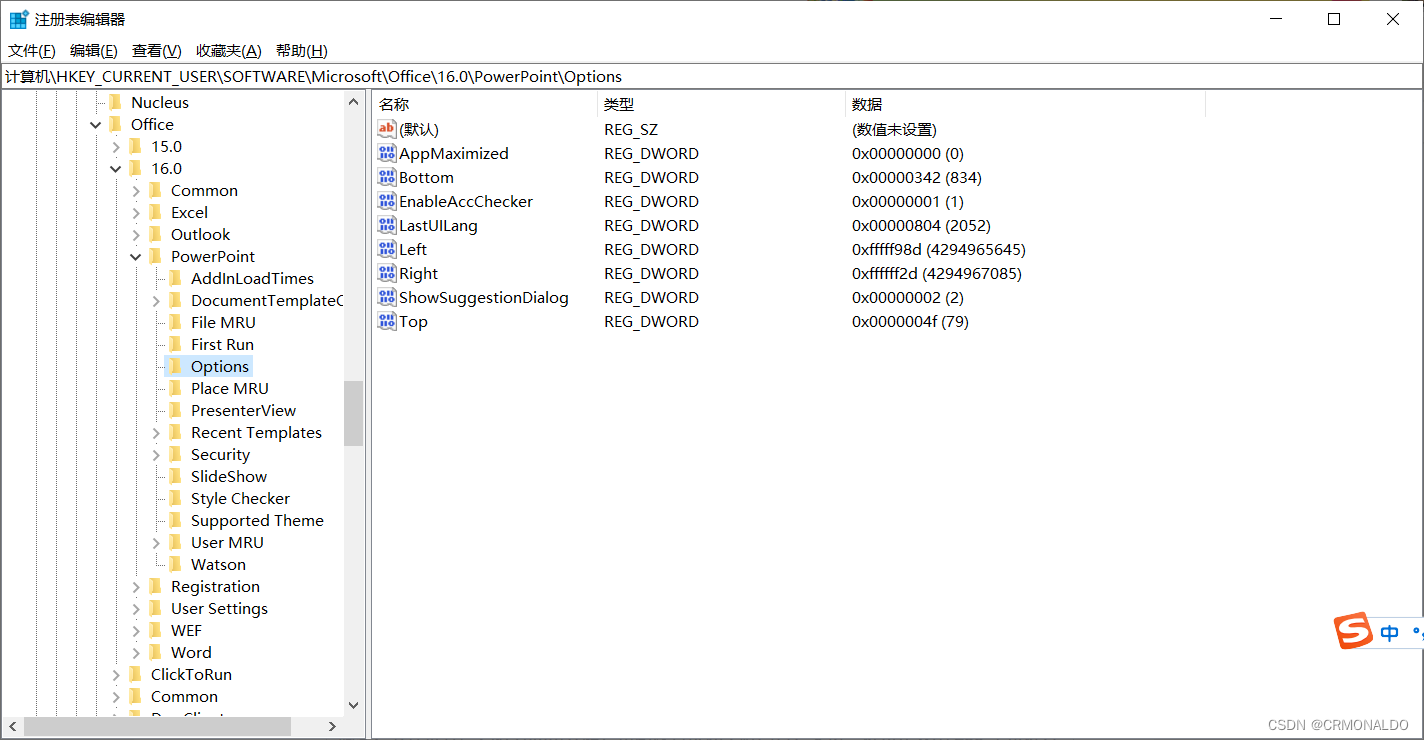
Task: Click the folder icon next to Excel
Action: click(155, 212)
